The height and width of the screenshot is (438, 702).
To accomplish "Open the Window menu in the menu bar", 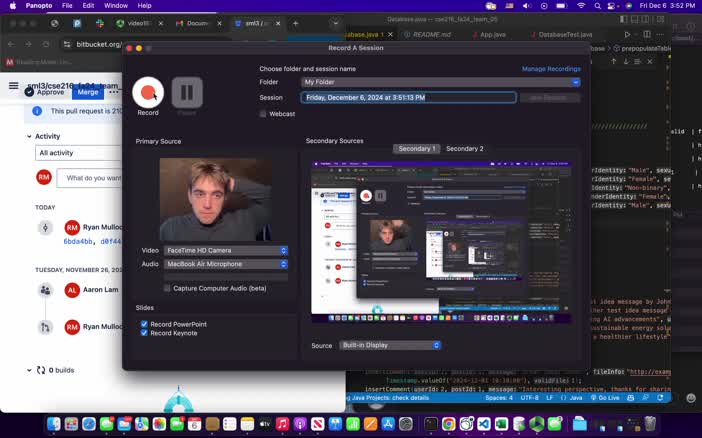I will point(115,5).
